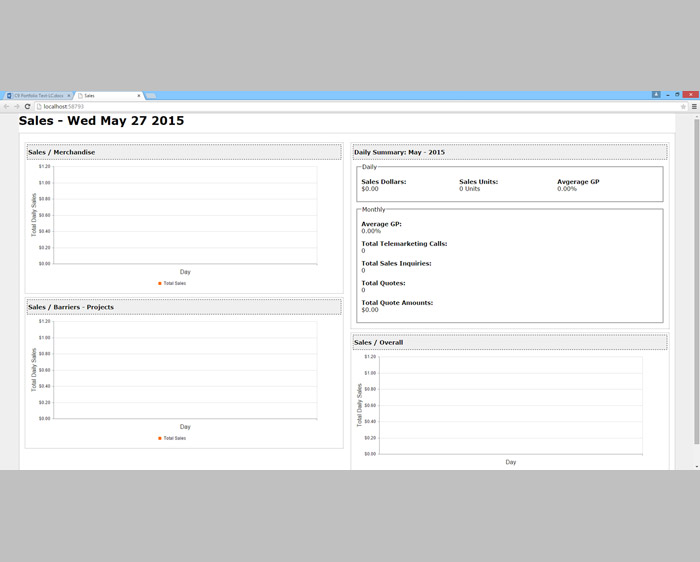Click the Avgerage GP label

(578, 182)
